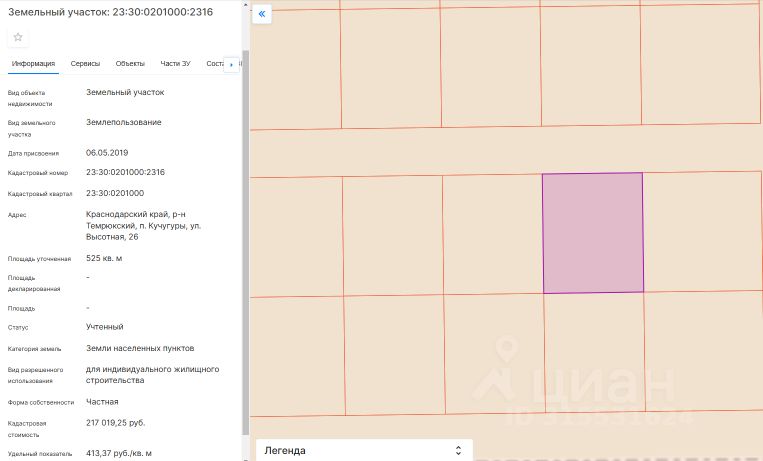763x461 pixels.
Task: Click the Землепользование value
Action: point(124,123)
